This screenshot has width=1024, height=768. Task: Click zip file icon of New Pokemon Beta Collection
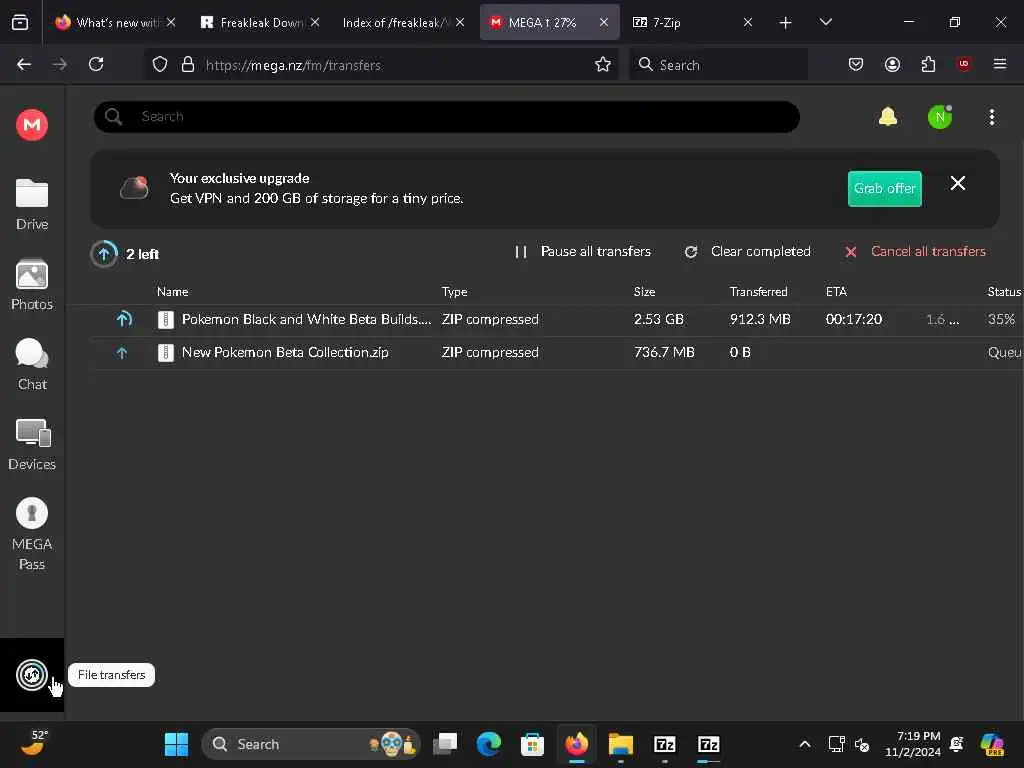(x=166, y=353)
